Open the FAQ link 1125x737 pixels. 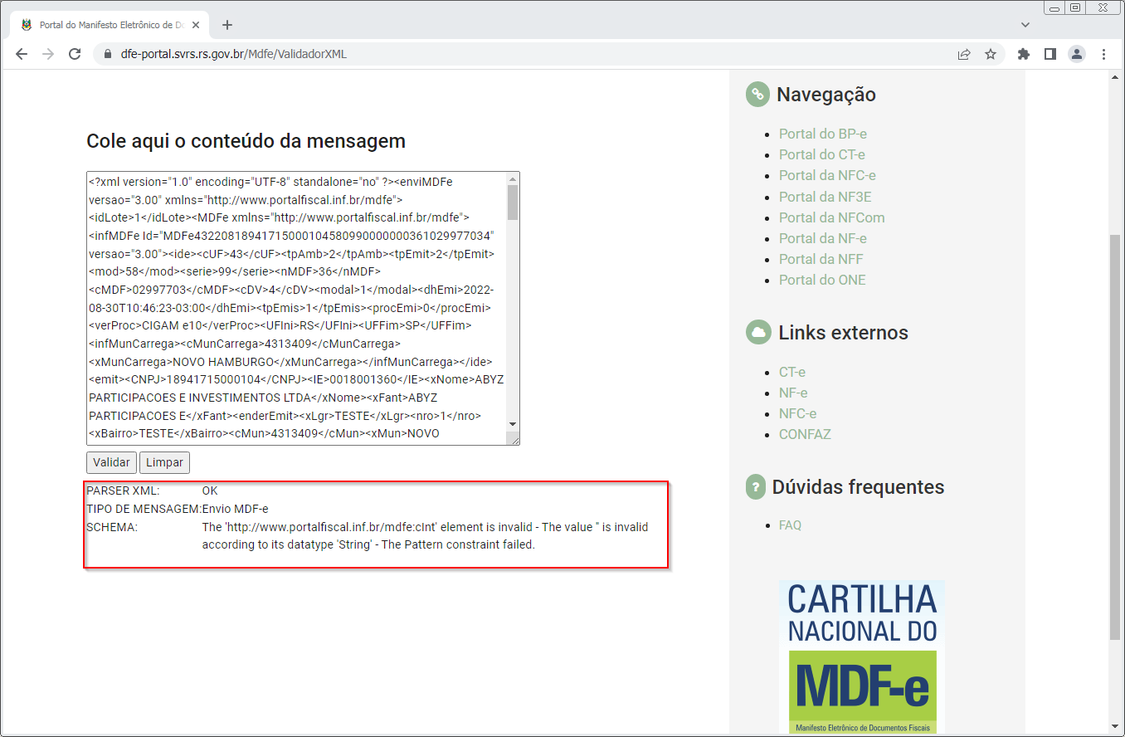point(790,525)
